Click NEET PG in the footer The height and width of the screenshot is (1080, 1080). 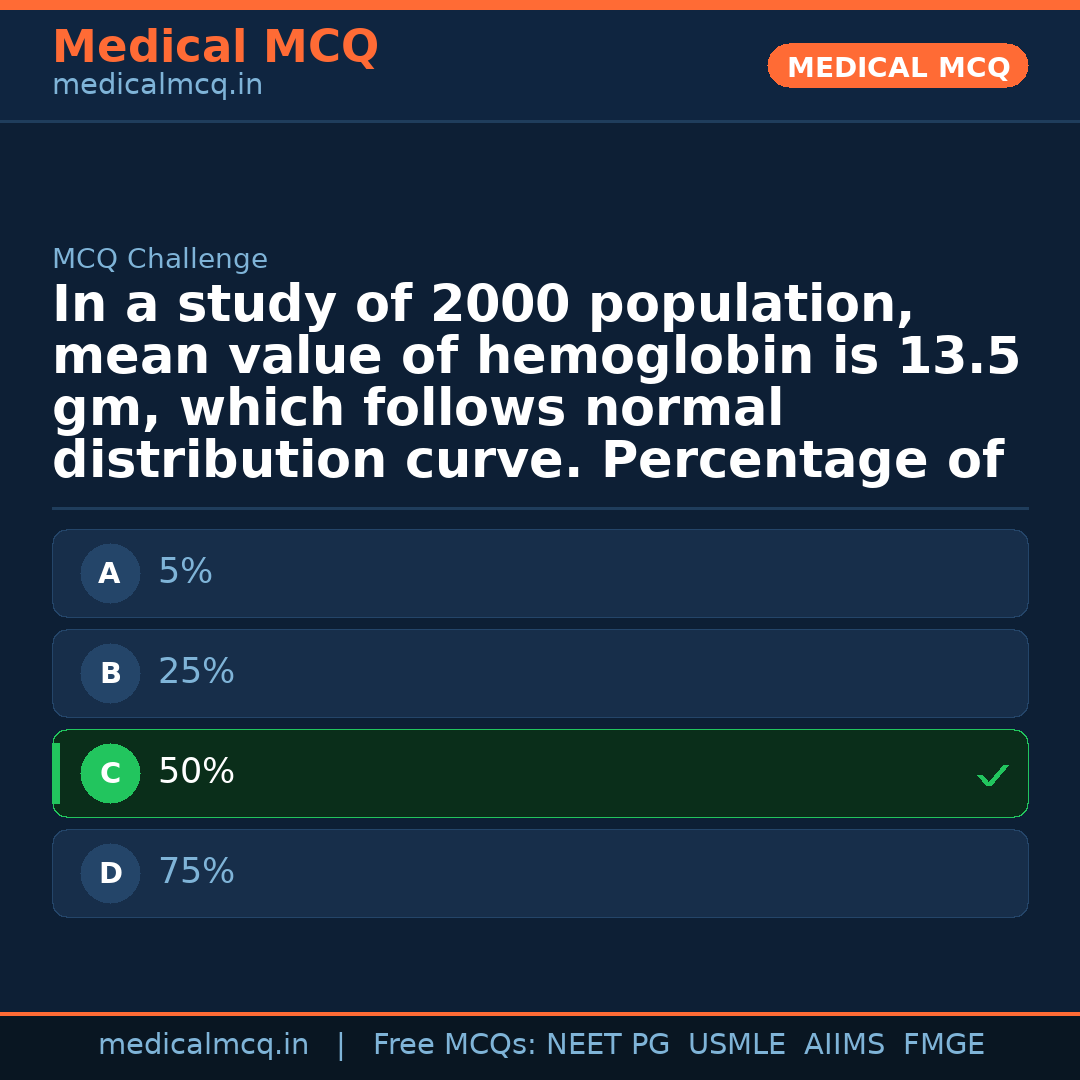coord(608,1045)
